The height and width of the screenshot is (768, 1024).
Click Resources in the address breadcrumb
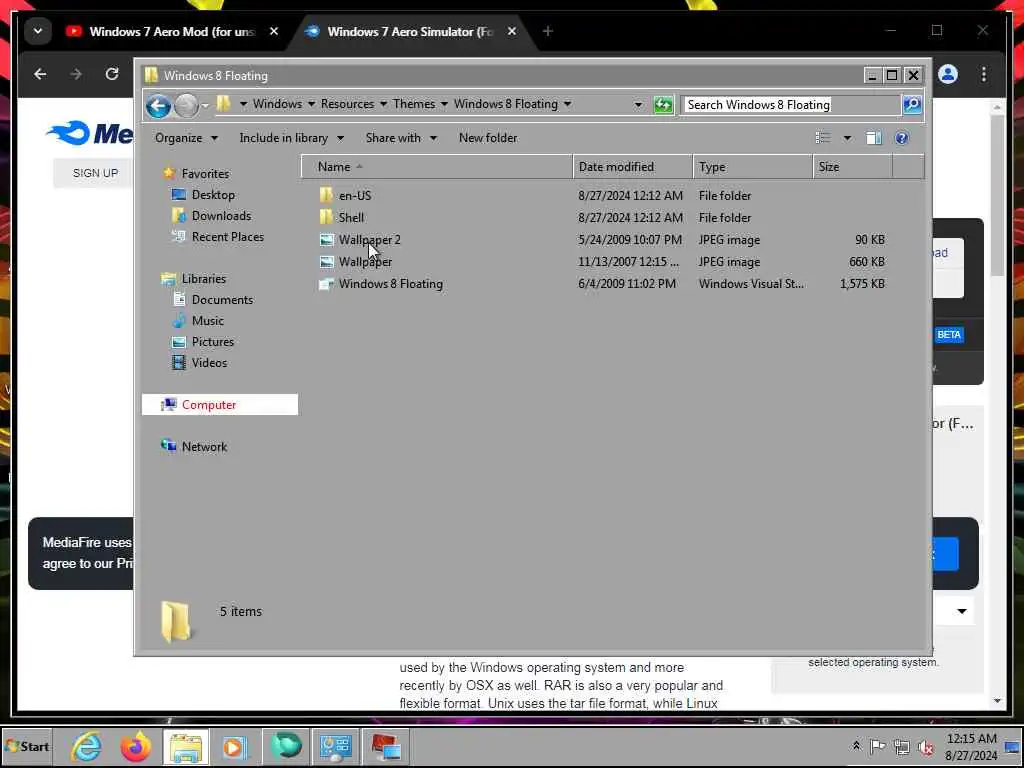(347, 104)
